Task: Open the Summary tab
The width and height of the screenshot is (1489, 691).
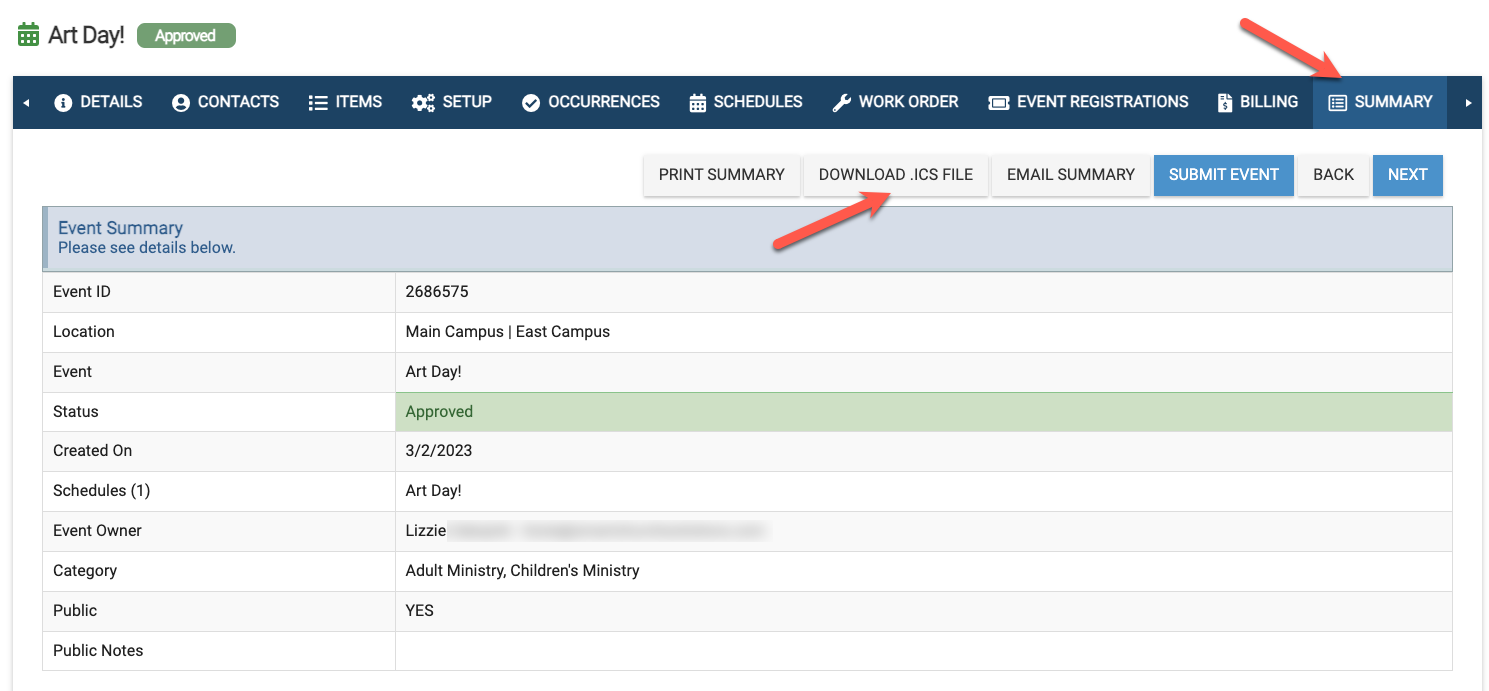Action: 1380,102
